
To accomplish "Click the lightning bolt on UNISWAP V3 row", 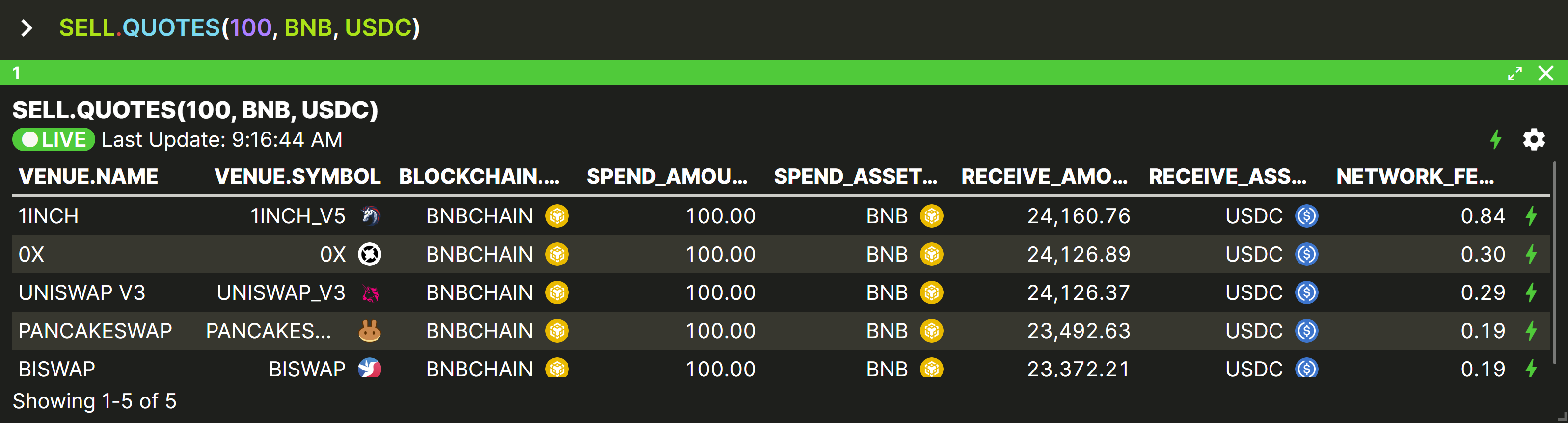I will point(1531,293).
